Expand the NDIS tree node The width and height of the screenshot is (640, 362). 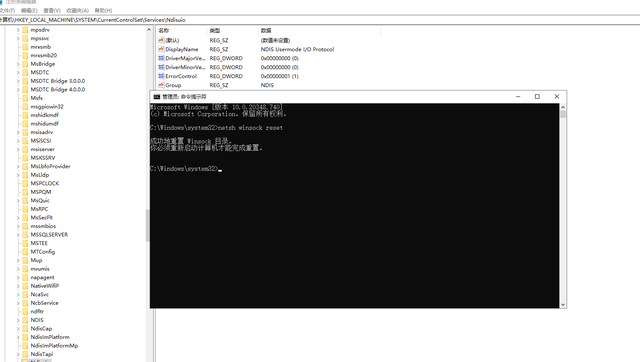(18, 320)
